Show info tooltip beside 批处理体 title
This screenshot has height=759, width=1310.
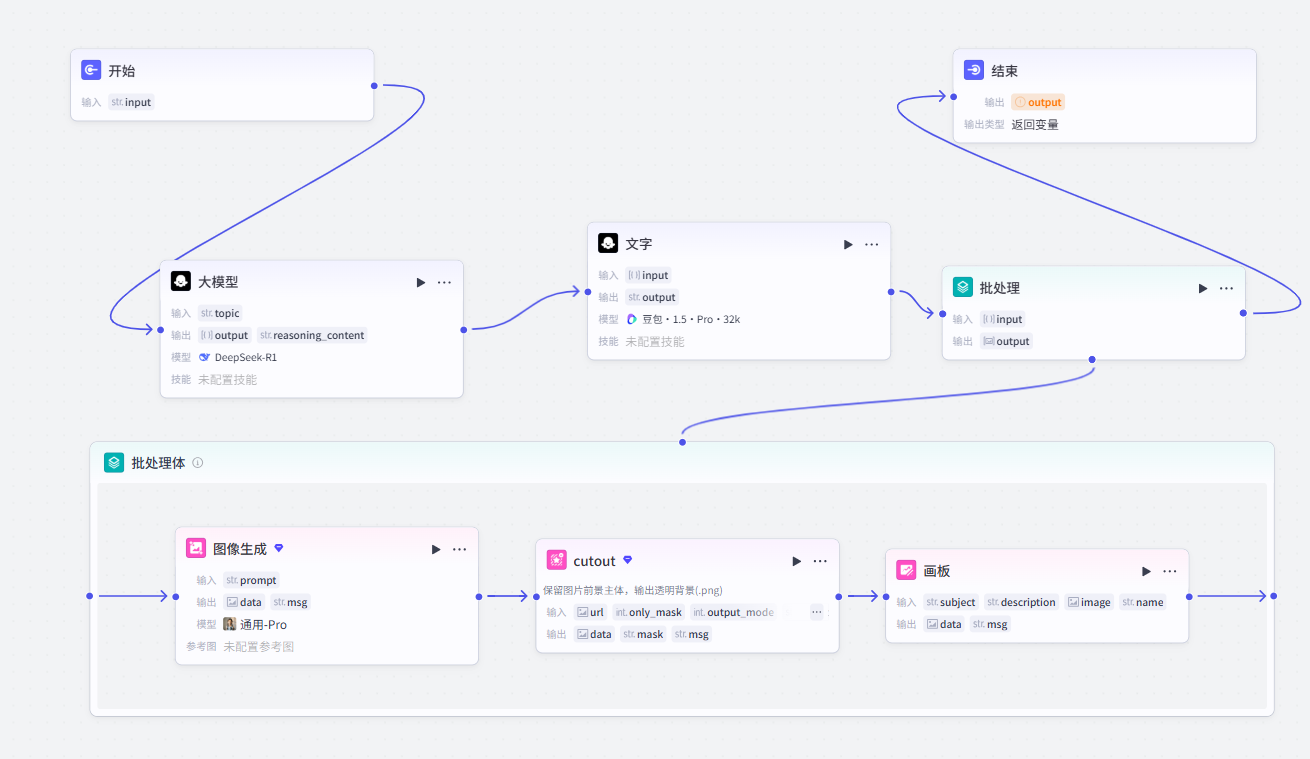pos(198,463)
